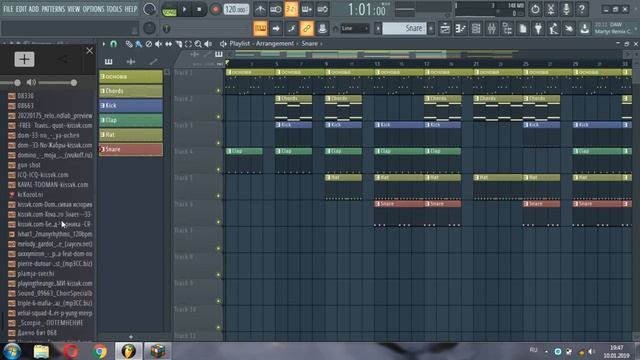Screen dimensions: 640x360
Task: Toggle the note/clip grouping link icon
Action: 307,28
